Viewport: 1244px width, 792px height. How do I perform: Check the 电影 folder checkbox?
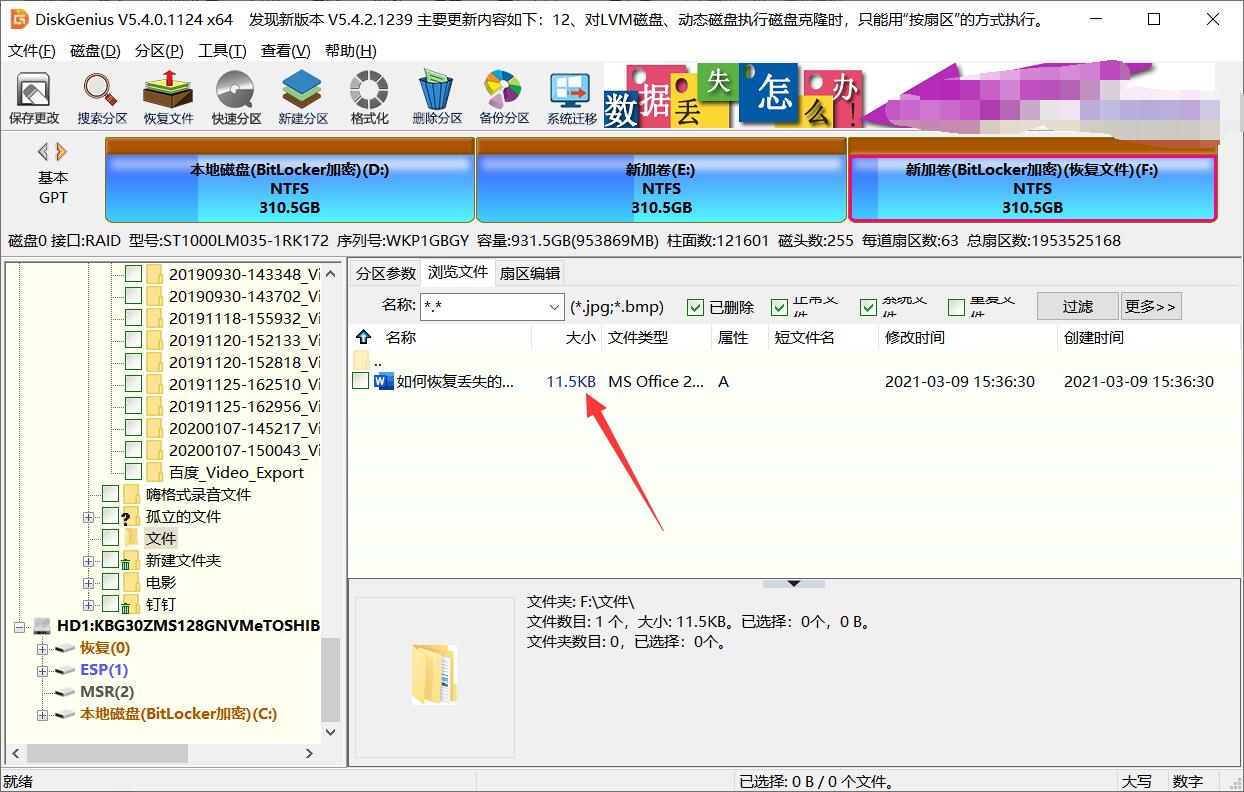[110, 582]
